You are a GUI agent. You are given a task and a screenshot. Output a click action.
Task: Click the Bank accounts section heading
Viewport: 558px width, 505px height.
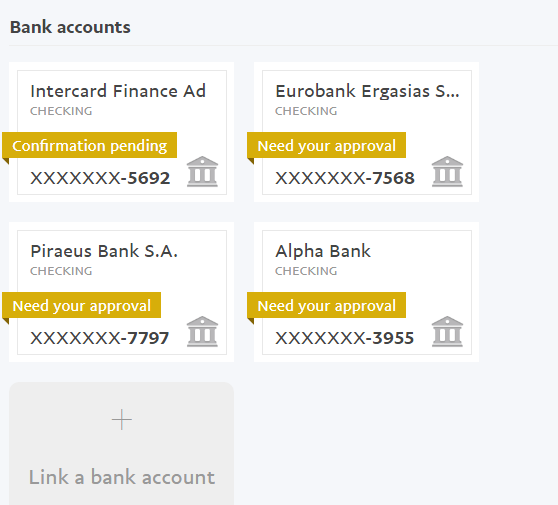[x=70, y=27]
